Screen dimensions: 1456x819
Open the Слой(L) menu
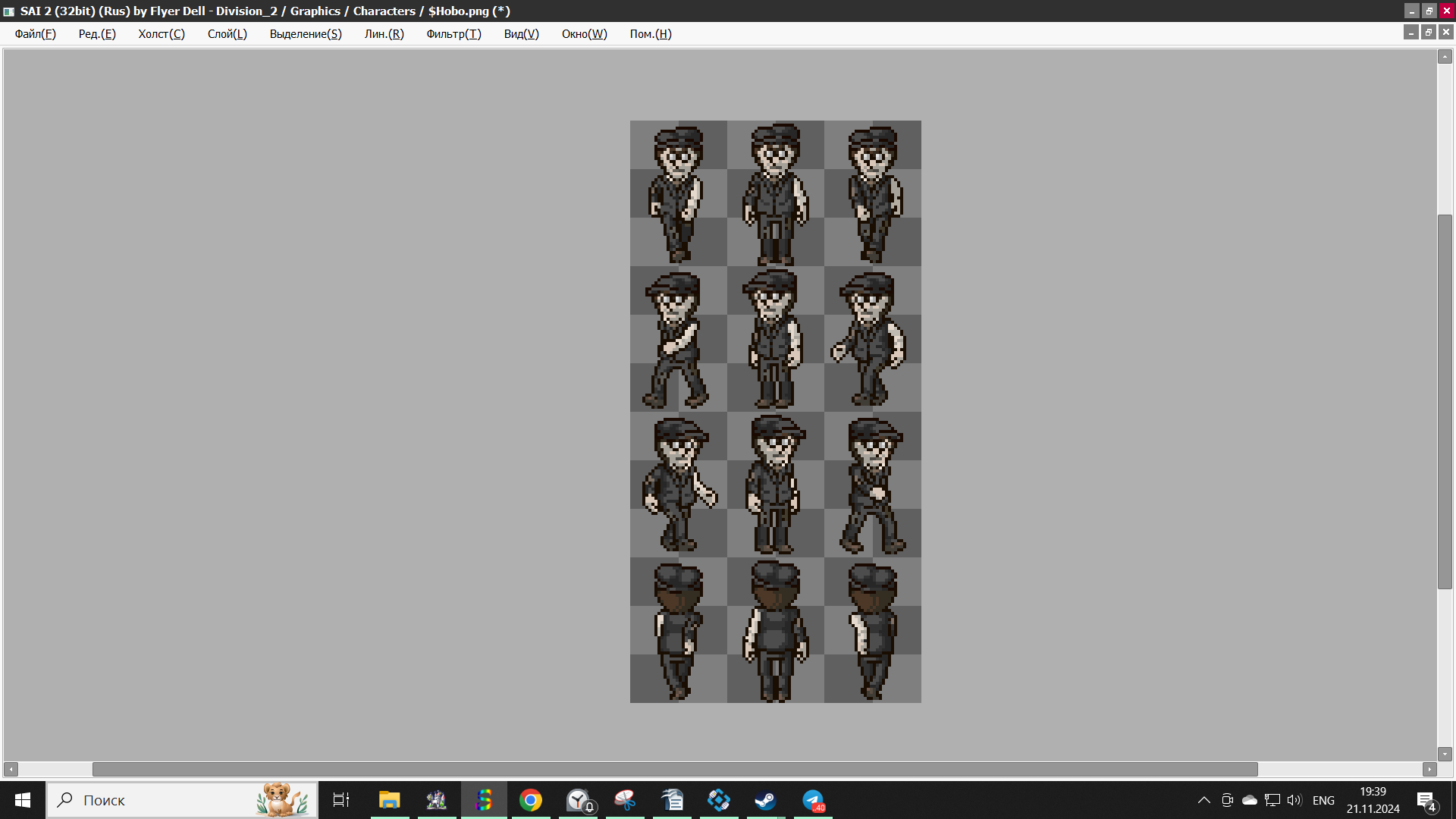[x=227, y=34]
